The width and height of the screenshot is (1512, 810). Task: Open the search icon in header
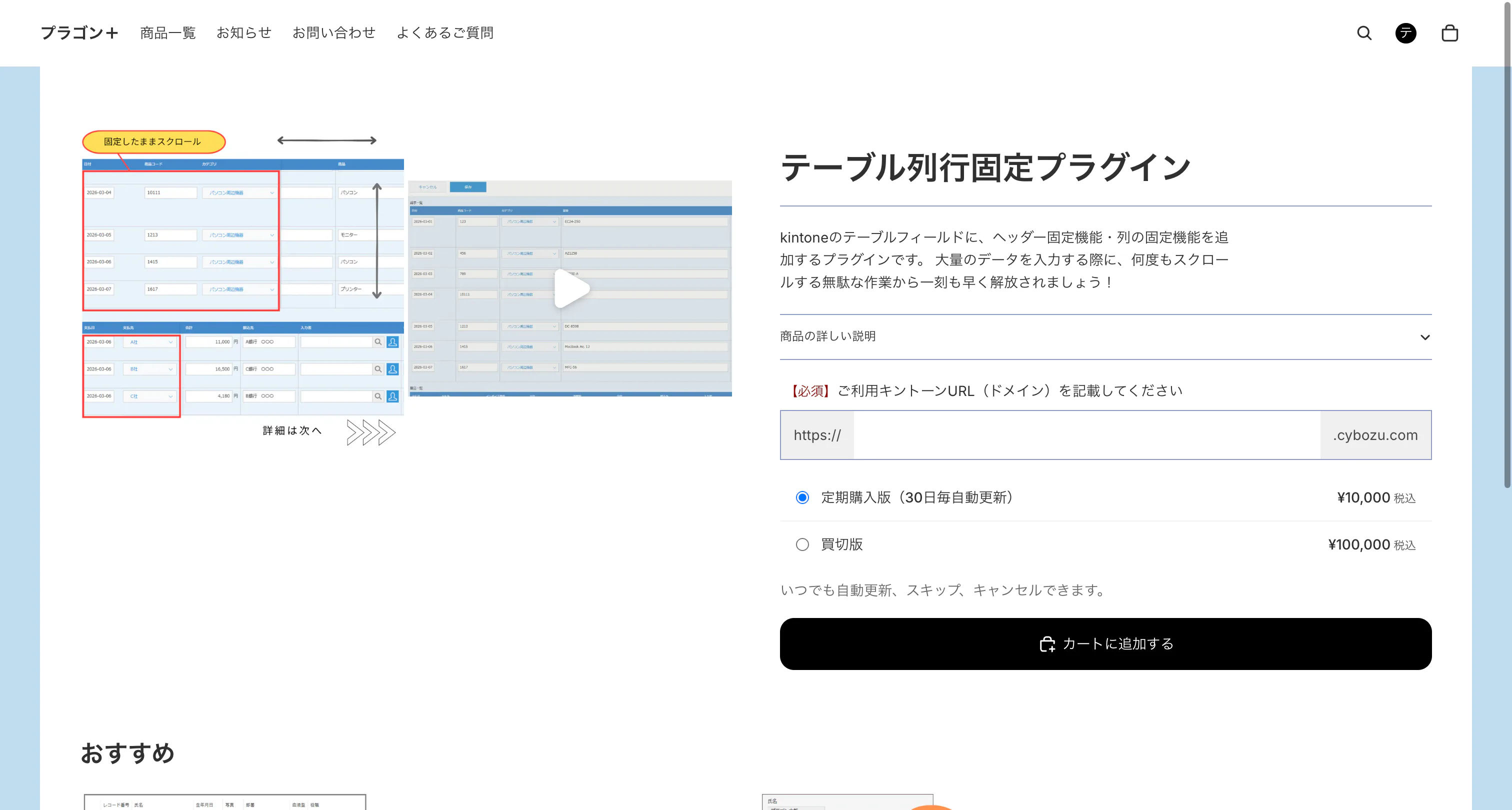point(1364,33)
